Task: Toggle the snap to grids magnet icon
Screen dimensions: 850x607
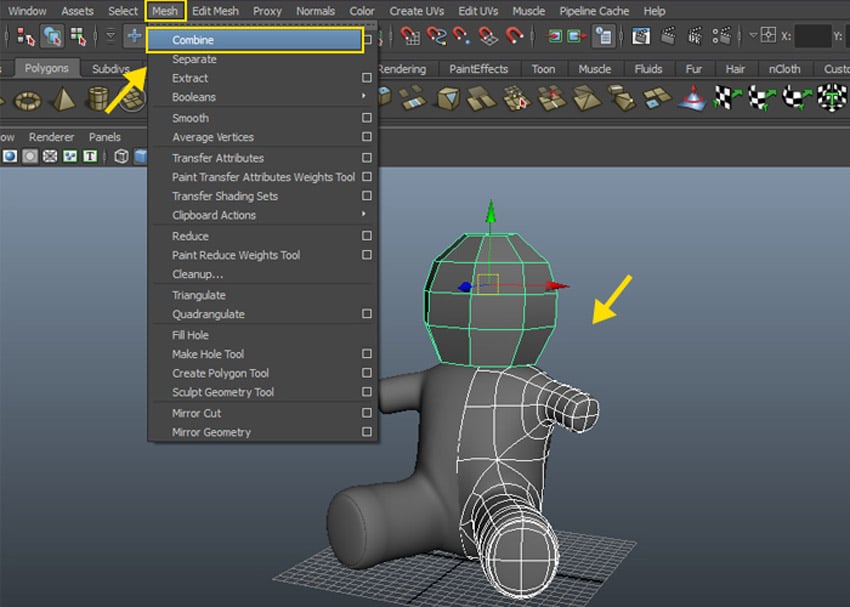Action: click(x=410, y=37)
